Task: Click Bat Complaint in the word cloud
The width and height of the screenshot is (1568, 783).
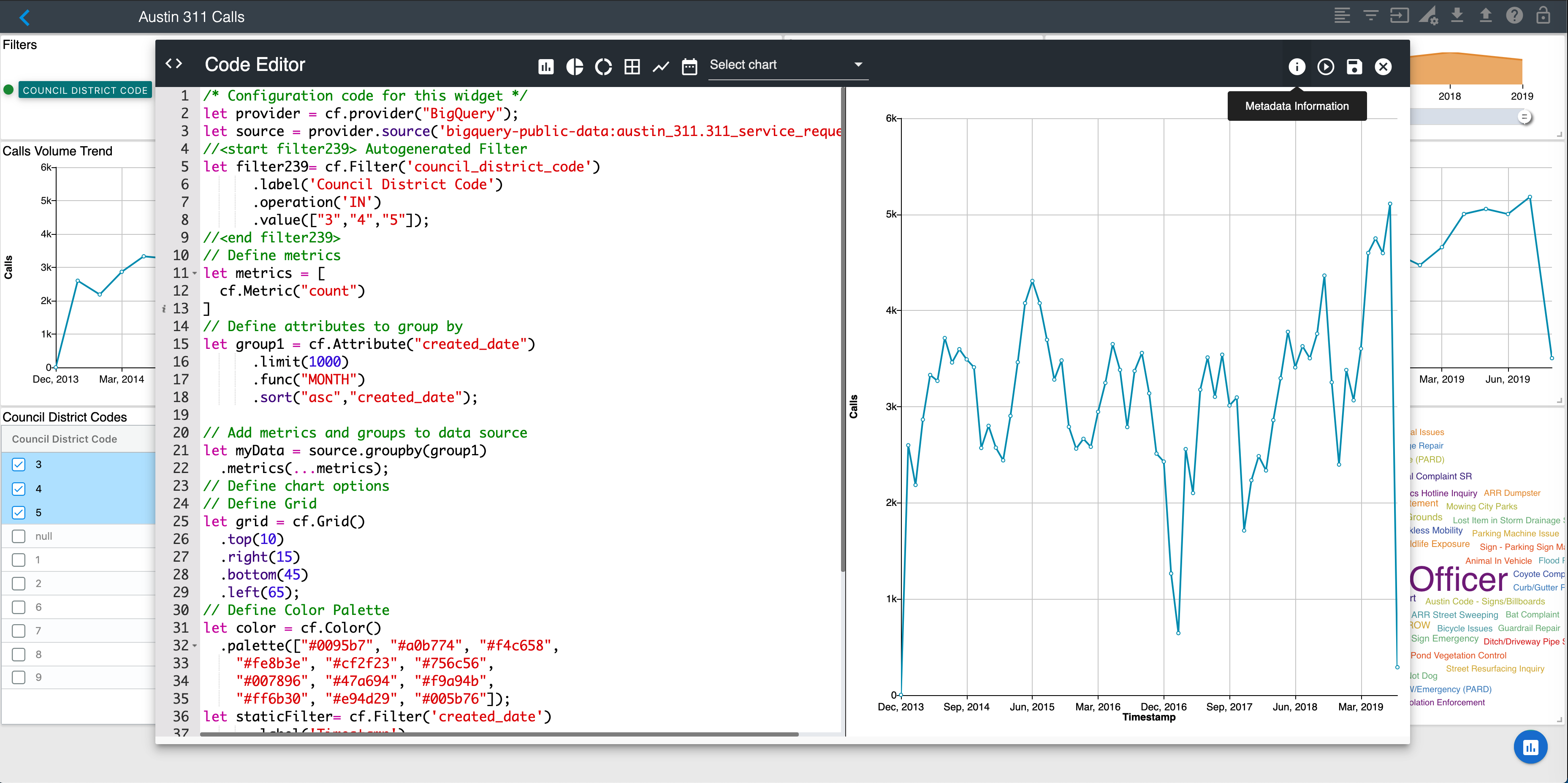Action: [x=1532, y=614]
